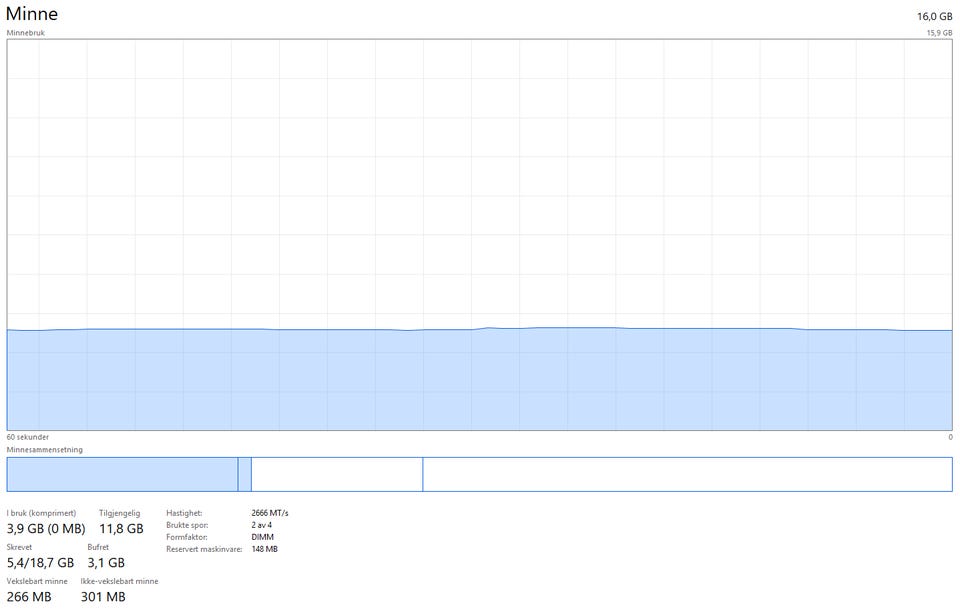
Task: Click the Minne heading
Action: 32,13
